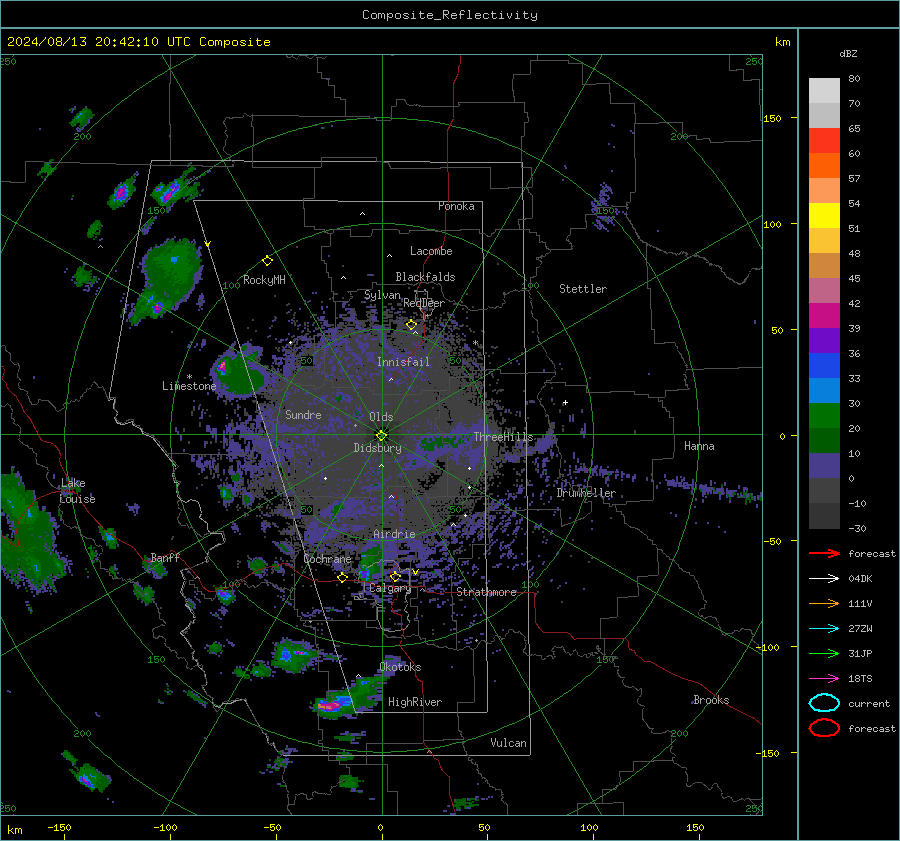The width and height of the screenshot is (900, 841).
Task: Click the red forecast arrow legend icon
Action: 824,553
